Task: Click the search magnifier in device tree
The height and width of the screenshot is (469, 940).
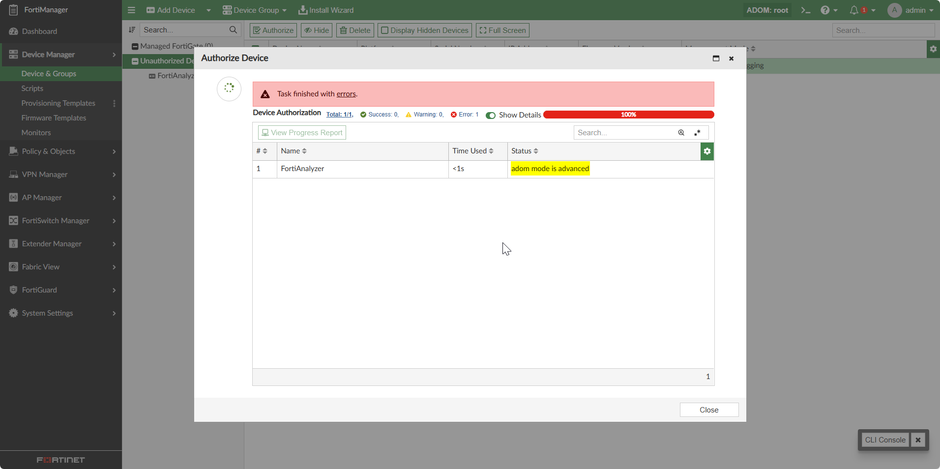Action: click(x=233, y=30)
